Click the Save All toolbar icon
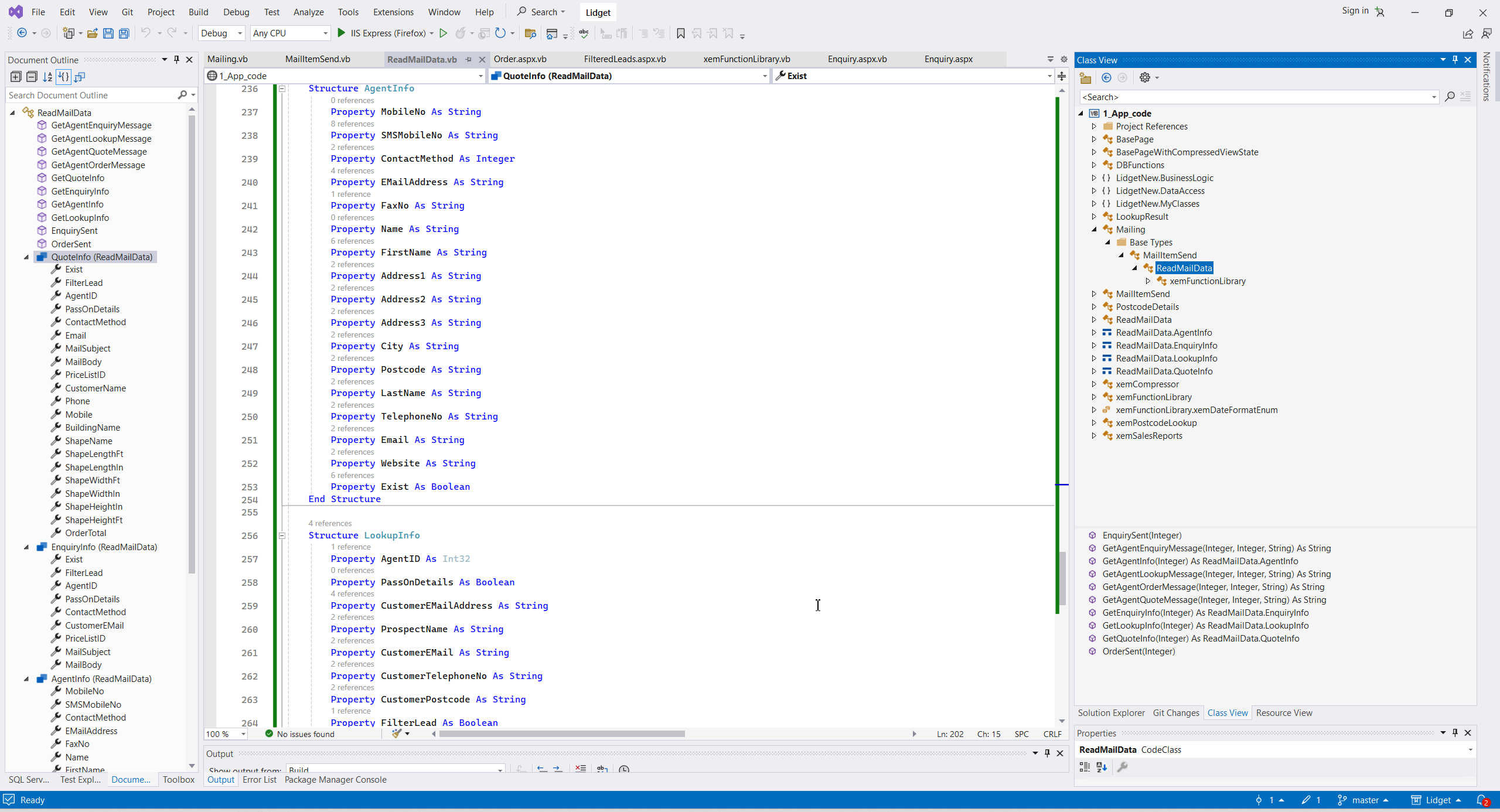 (x=124, y=33)
